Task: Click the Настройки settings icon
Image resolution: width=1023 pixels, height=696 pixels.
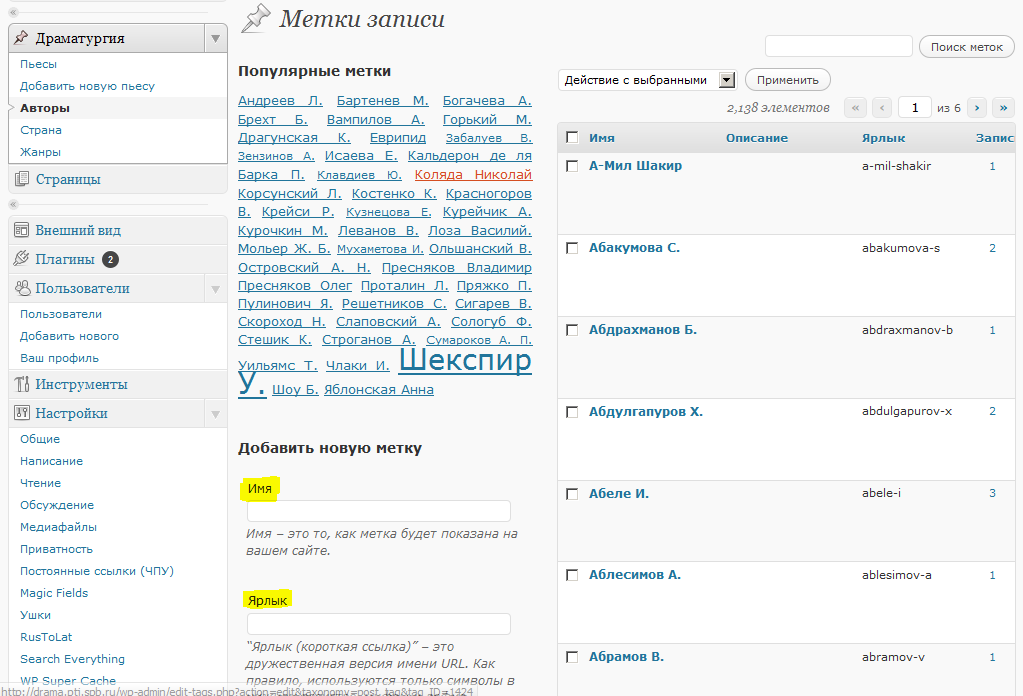Action: 21,413
